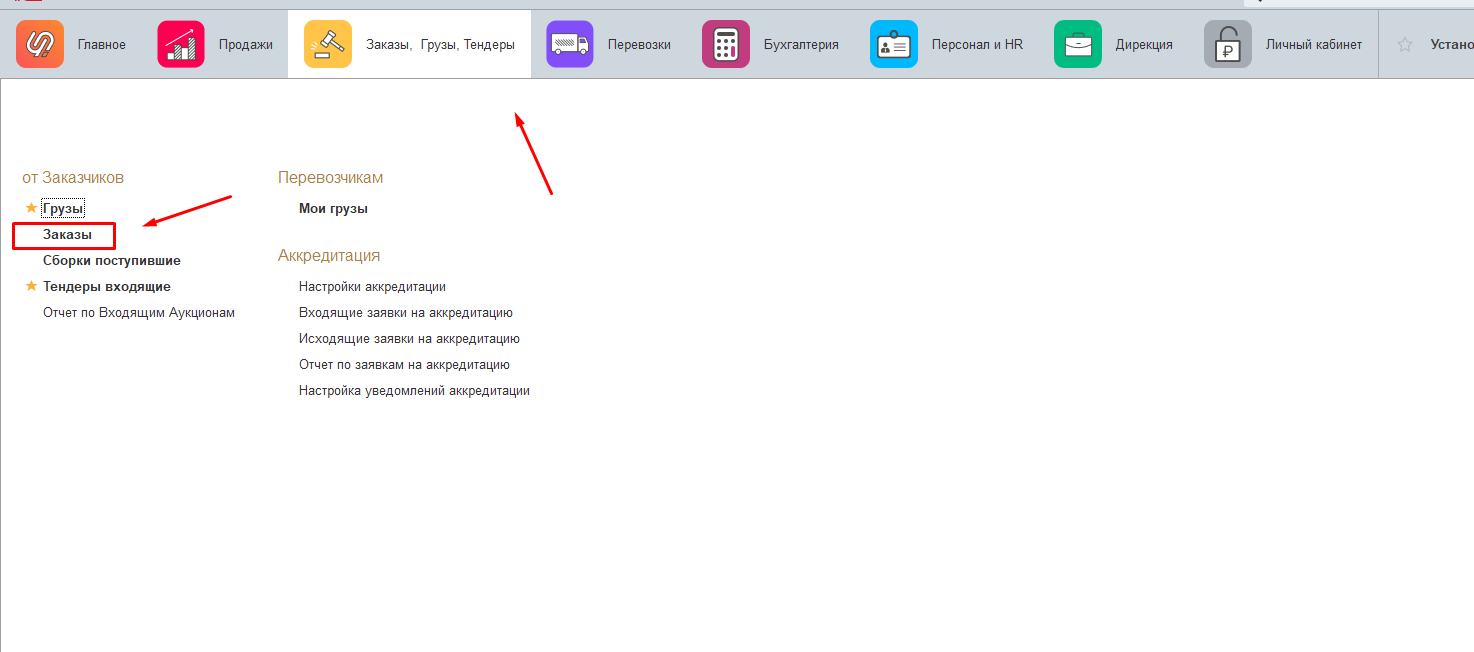Open the Заказы link

[x=67, y=235]
